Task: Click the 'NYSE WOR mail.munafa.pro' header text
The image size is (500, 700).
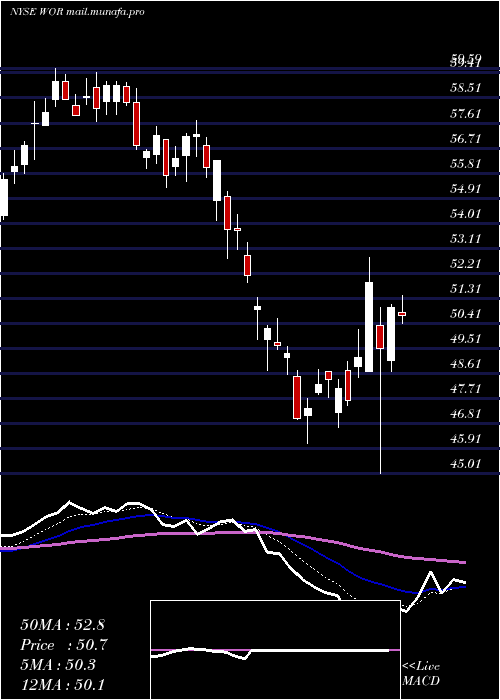Action: point(77,12)
